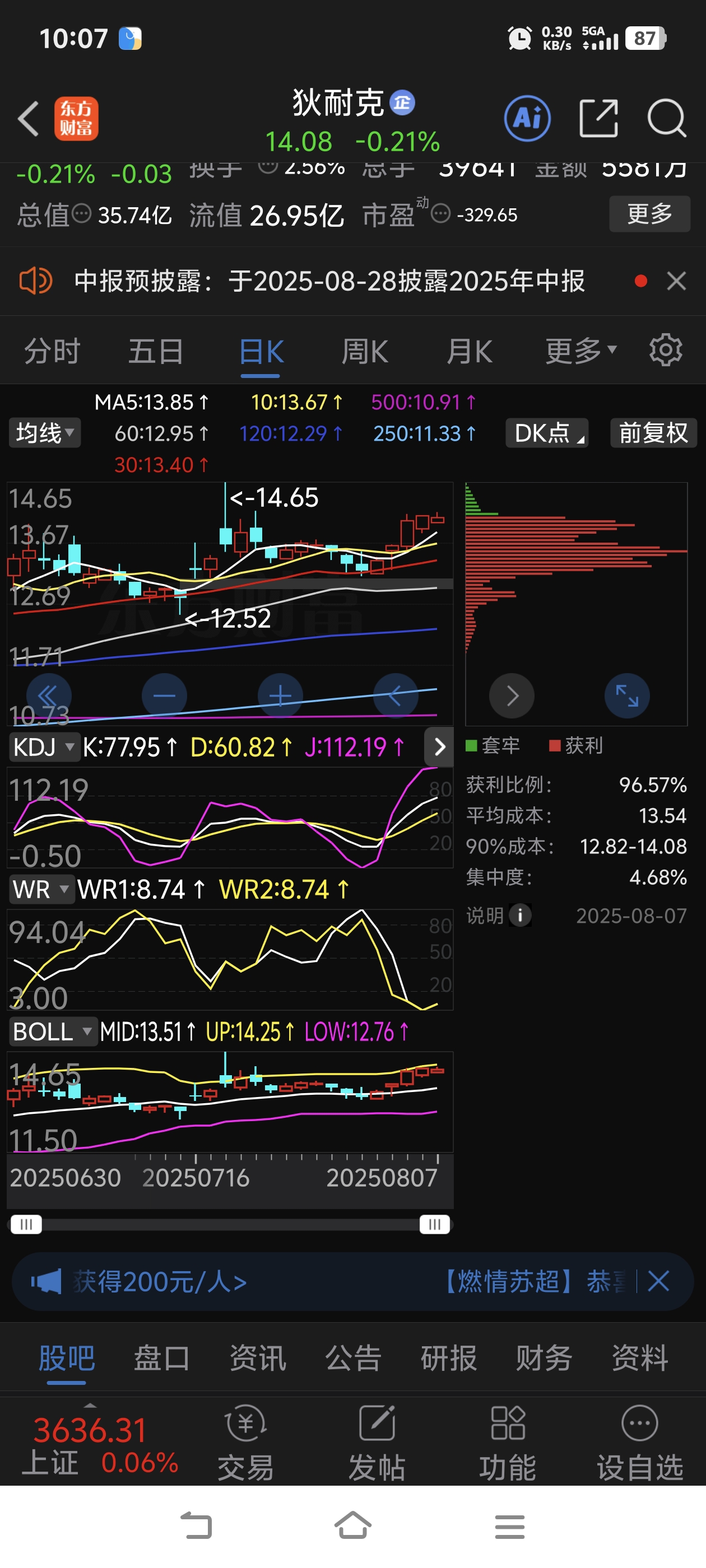Open 获得200元/人 promo link

click(x=160, y=1281)
